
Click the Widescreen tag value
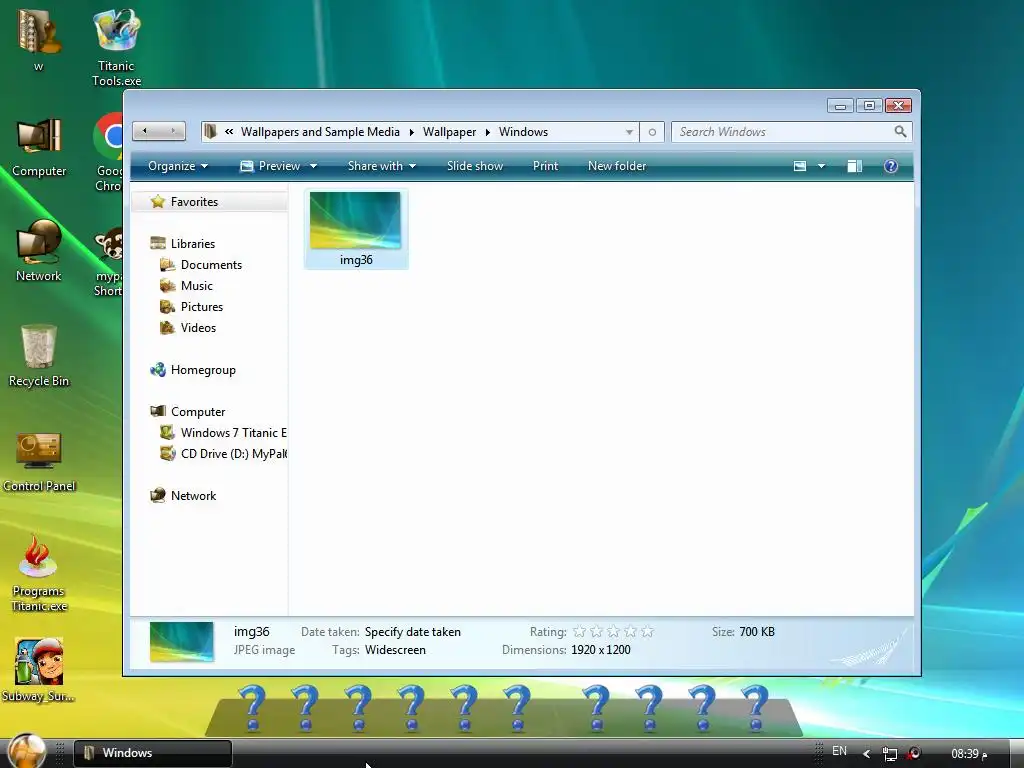click(x=395, y=650)
